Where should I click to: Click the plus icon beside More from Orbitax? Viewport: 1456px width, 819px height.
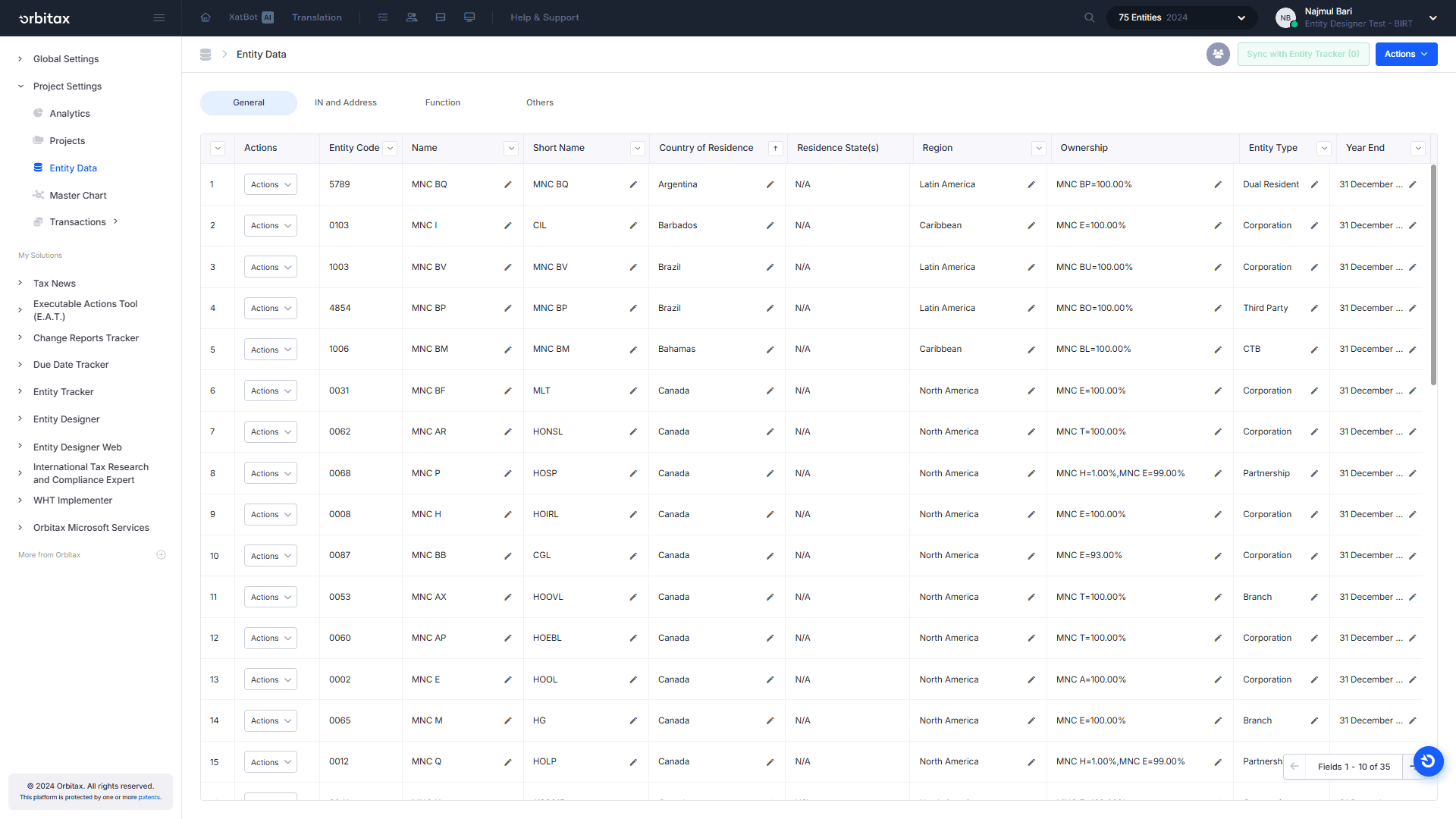pos(161,555)
